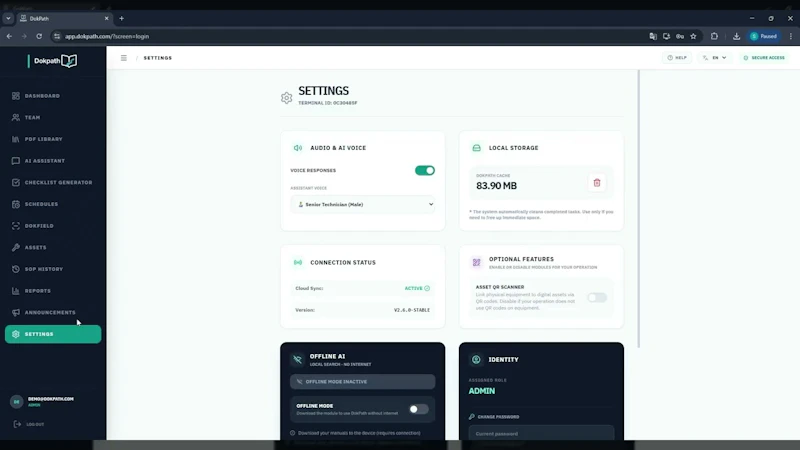800x450 pixels.
Task: Click the SOP History clock icon
Action: click(16, 269)
